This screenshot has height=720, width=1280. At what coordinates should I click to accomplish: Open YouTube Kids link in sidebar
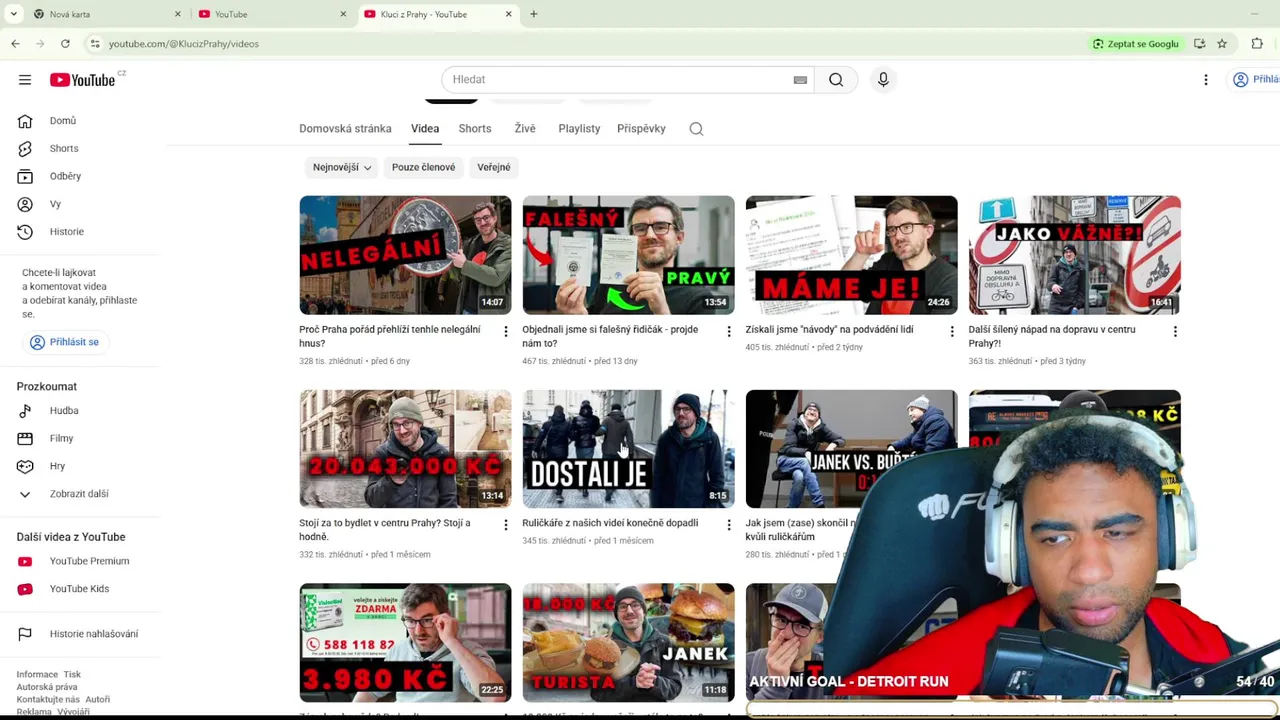coord(79,589)
